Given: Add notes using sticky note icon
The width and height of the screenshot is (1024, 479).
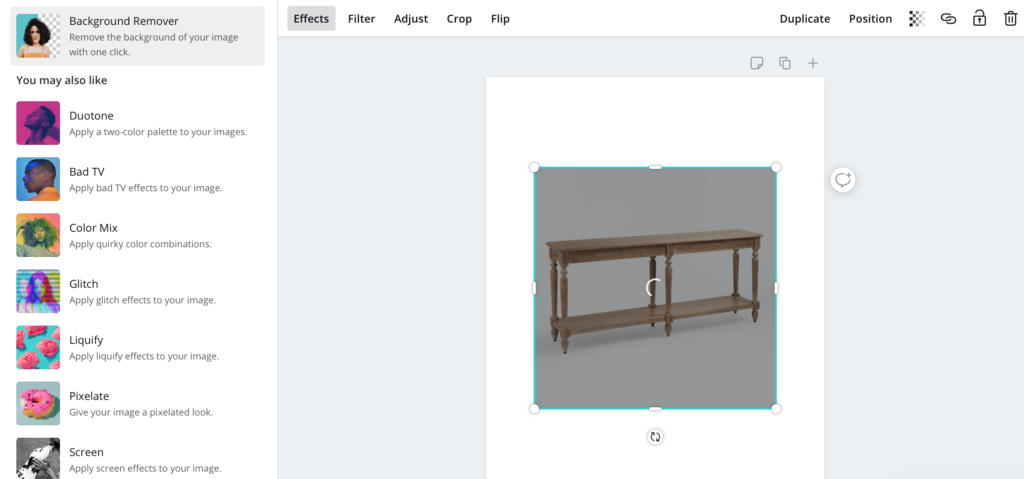Looking at the screenshot, I should pos(756,63).
